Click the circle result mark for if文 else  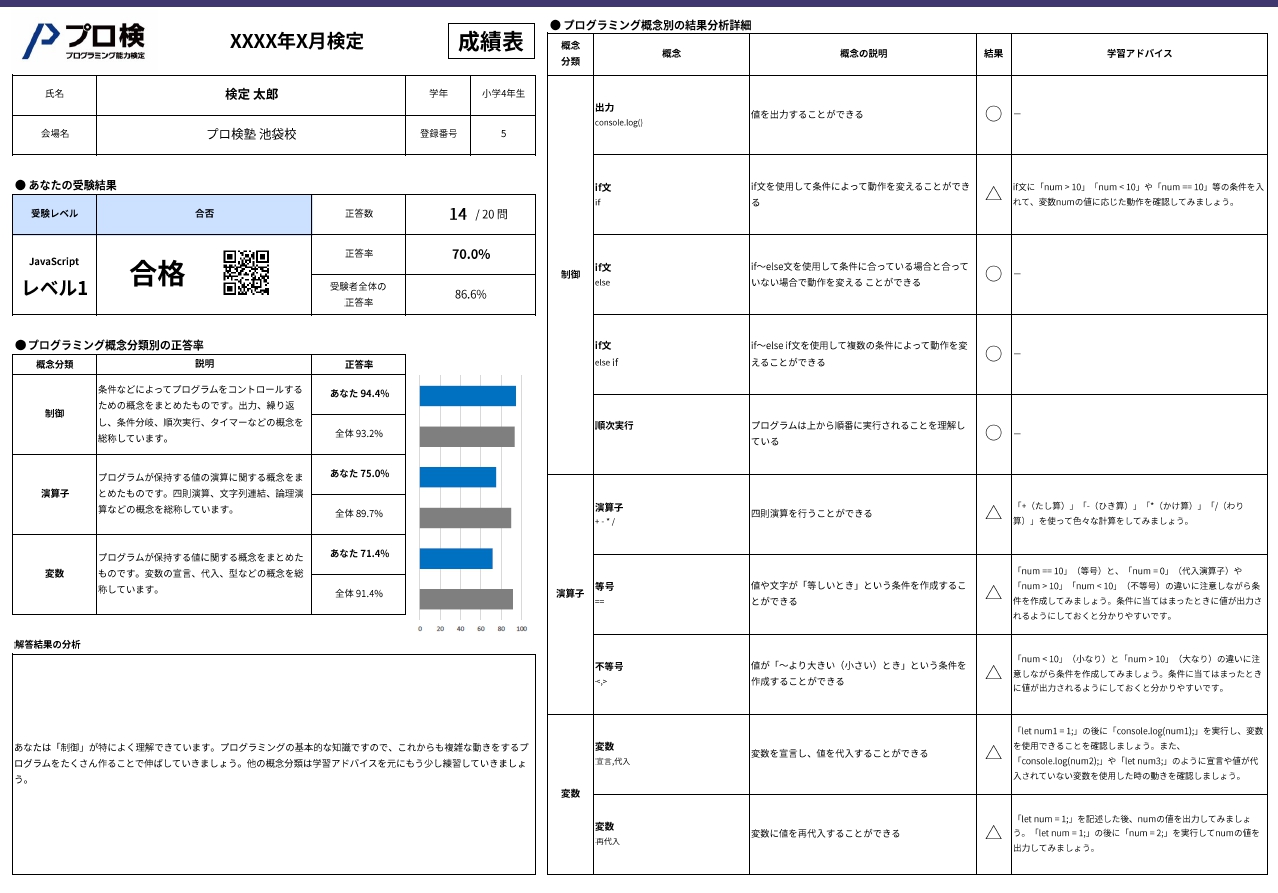tap(993, 273)
